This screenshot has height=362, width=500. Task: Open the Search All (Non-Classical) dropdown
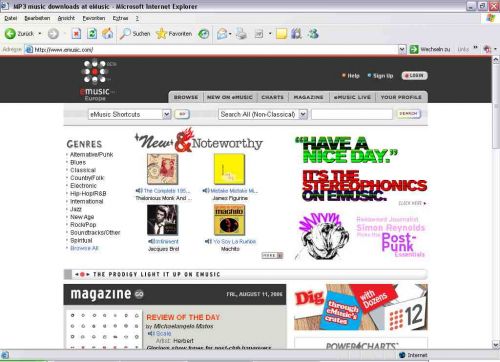(303, 114)
